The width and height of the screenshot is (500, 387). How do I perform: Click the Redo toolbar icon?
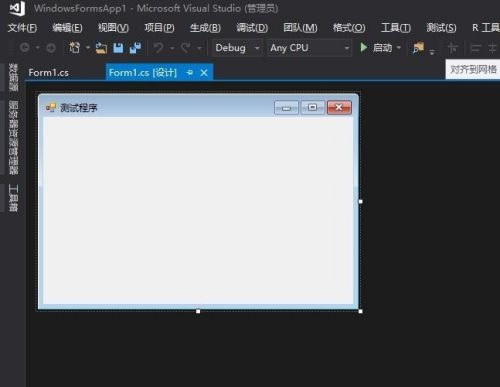[185, 48]
